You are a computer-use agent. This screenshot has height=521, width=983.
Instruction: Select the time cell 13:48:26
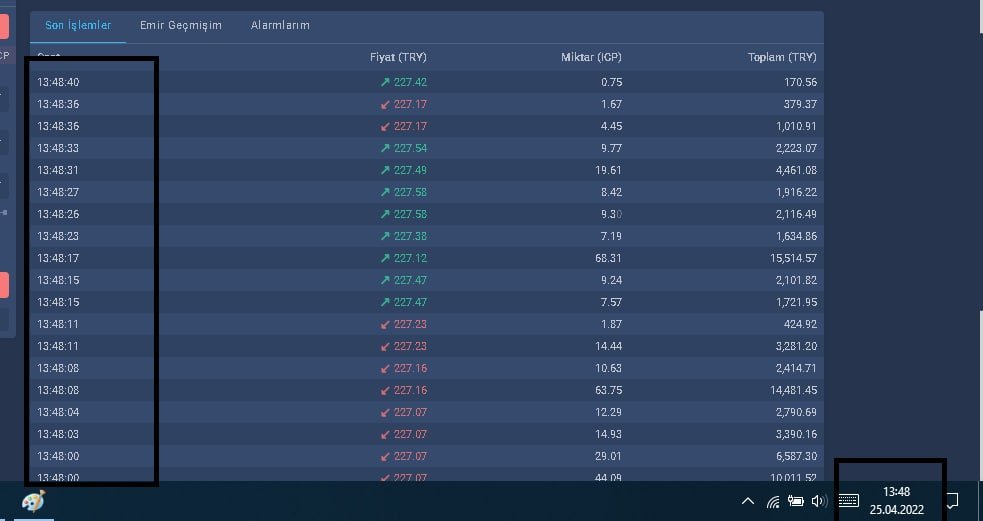tap(58, 214)
